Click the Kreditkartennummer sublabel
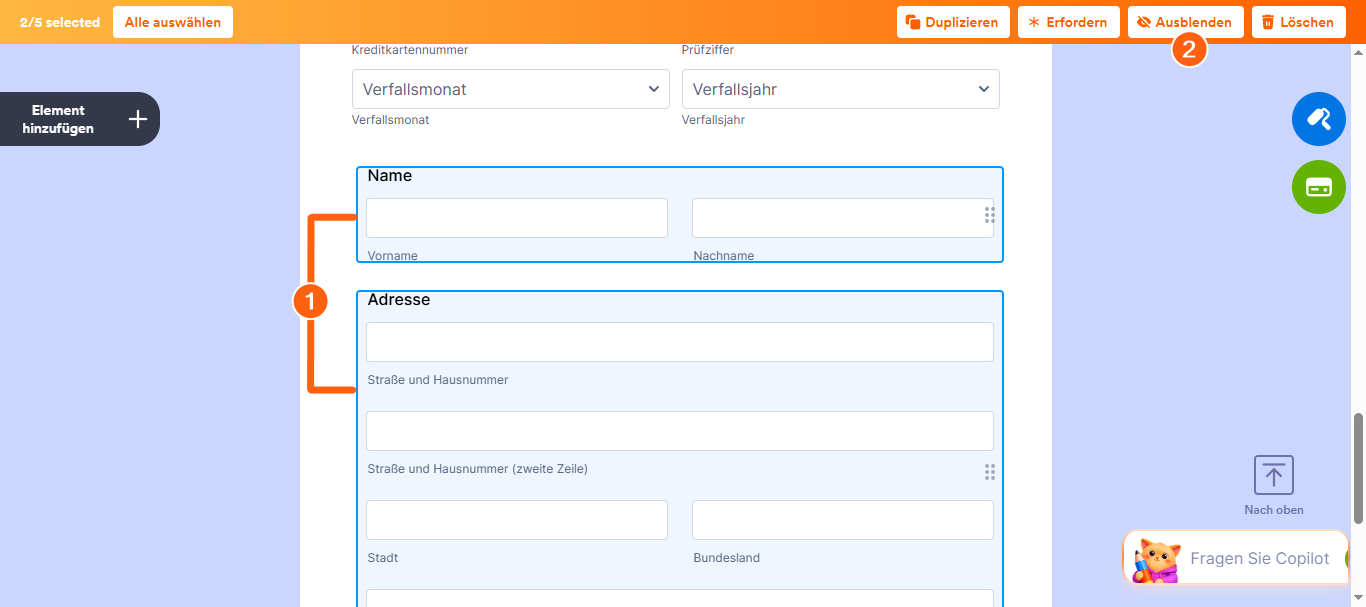Screen dimensions: 1366x607 [410, 50]
